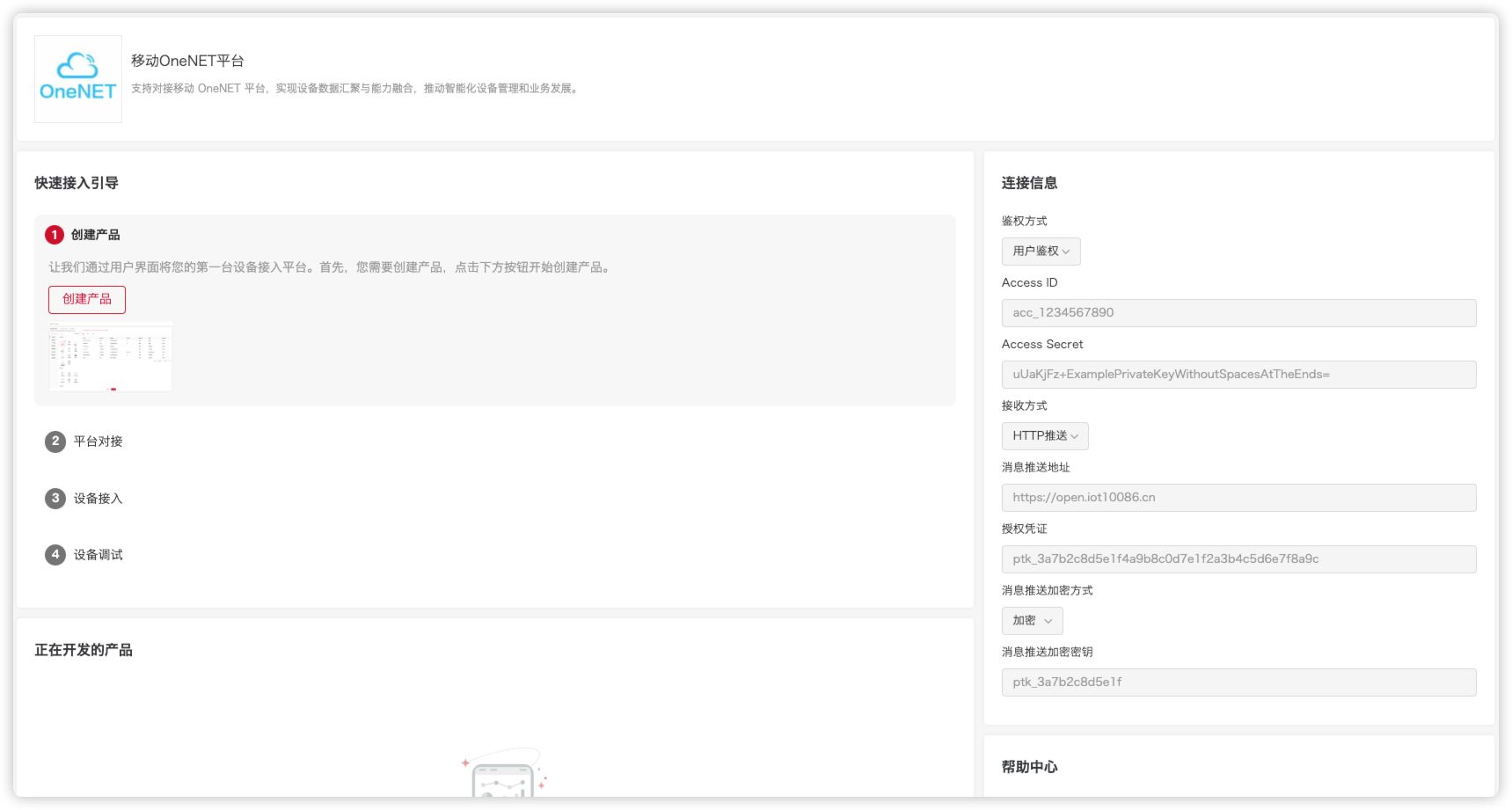Click the step 2 number circle icon

point(55,441)
